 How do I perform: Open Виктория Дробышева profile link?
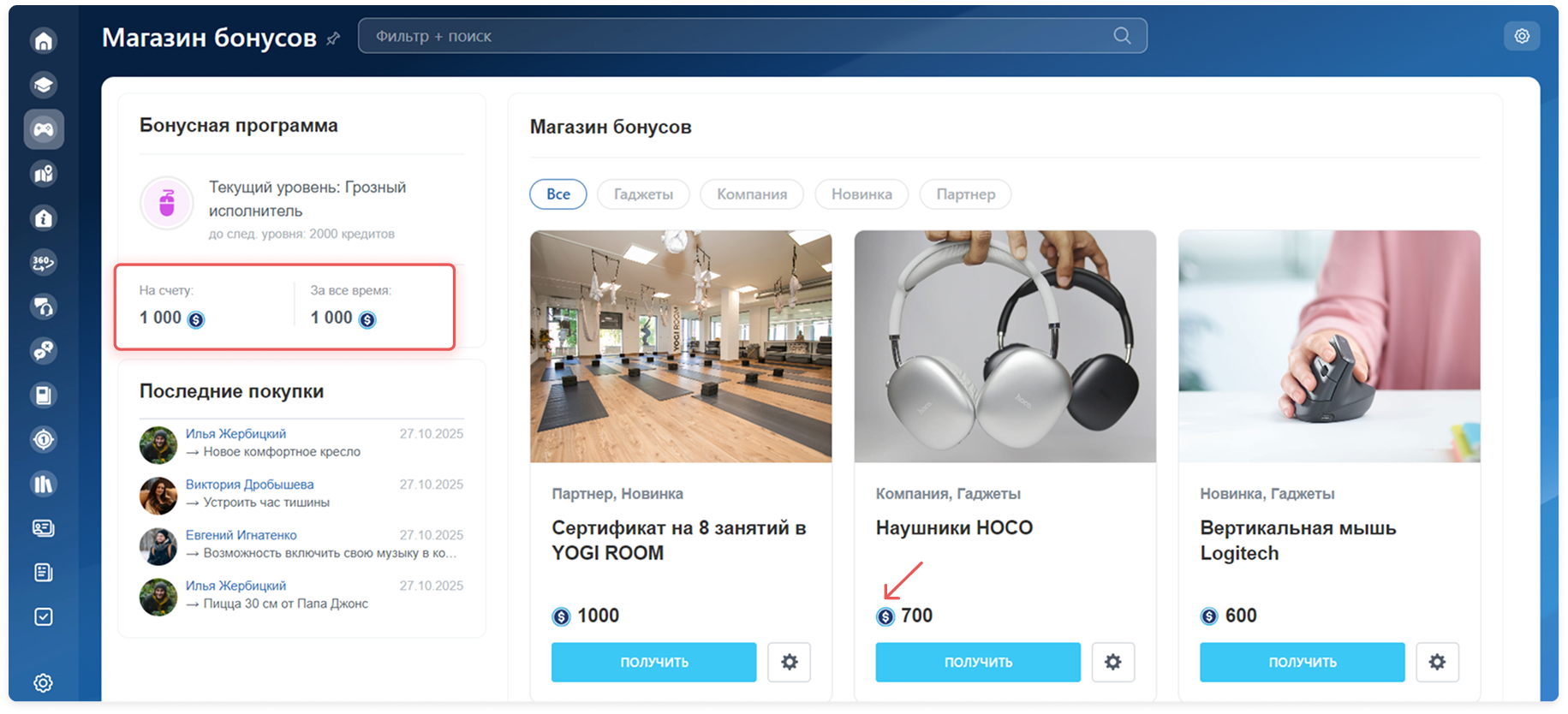point(249,485)
